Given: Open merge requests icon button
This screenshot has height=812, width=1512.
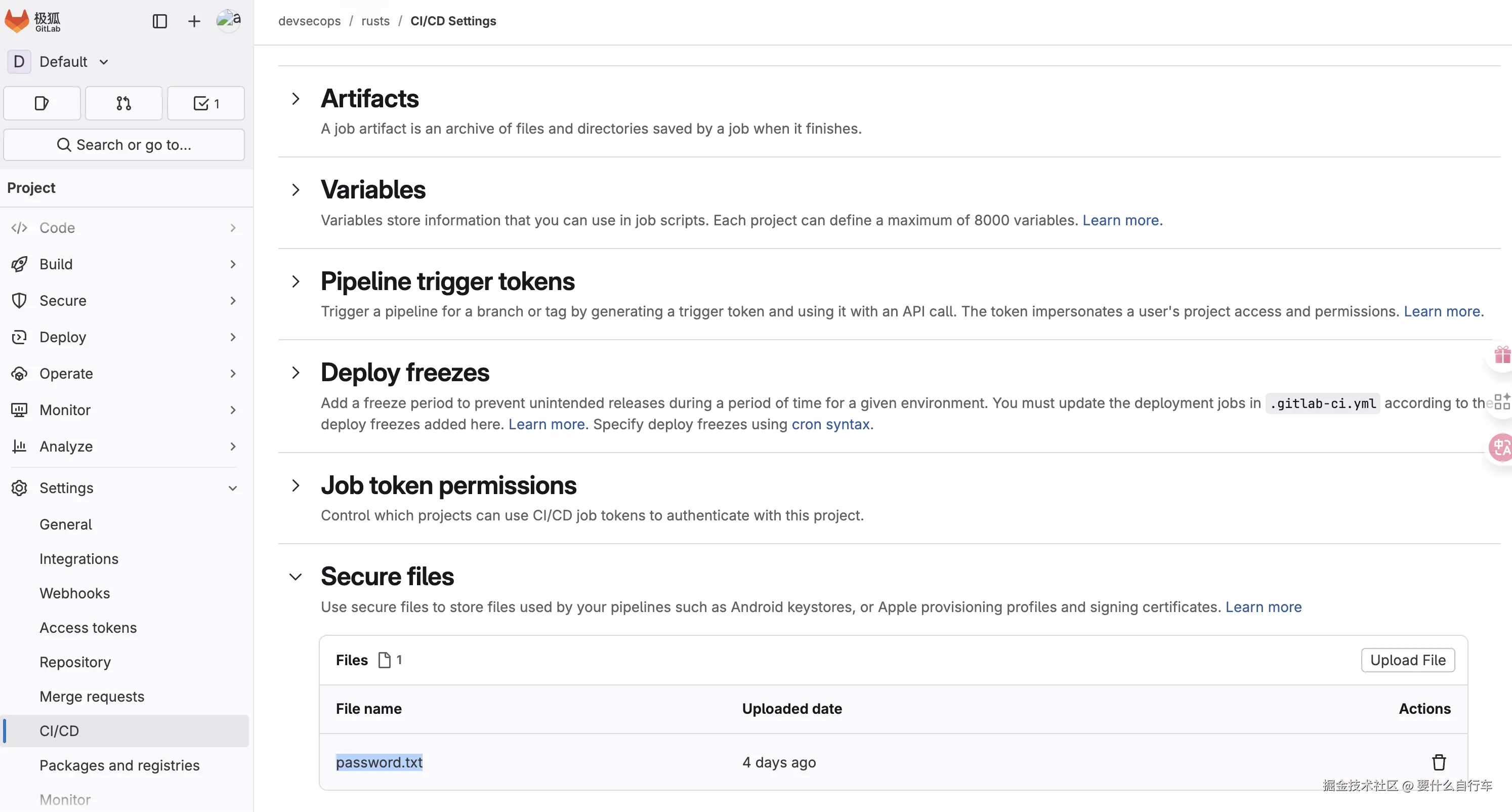Looking at the screenshot, I should (123, 103).
